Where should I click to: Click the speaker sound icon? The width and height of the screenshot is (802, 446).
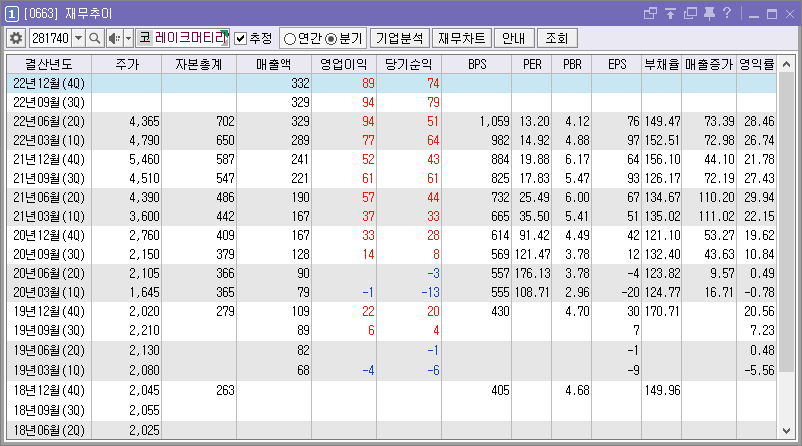(x=115, y=38)
